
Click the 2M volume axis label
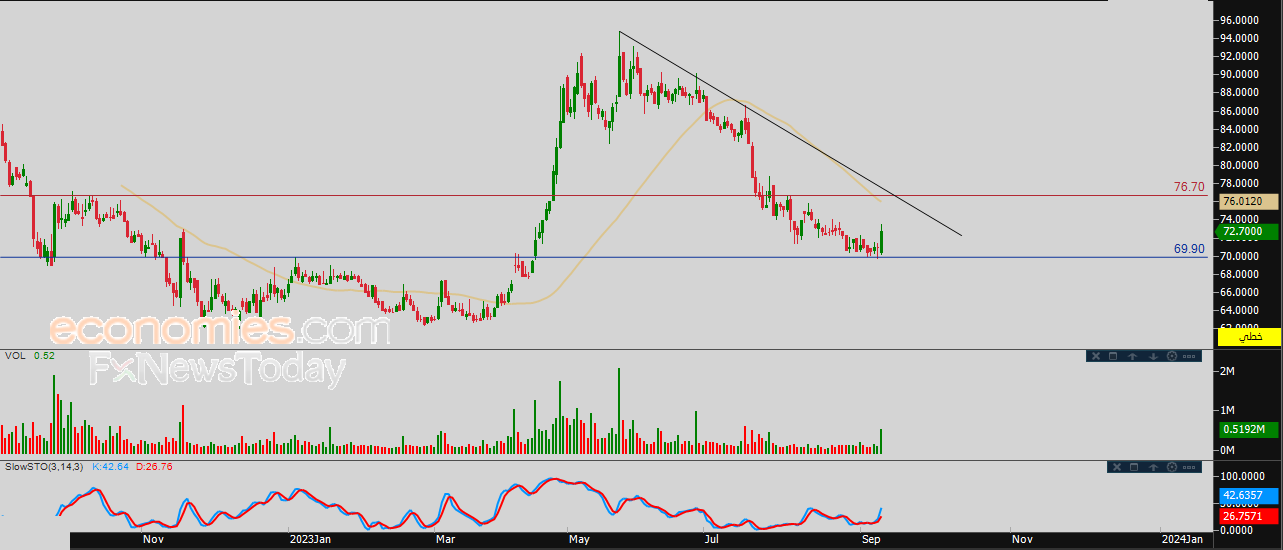click(x=1228, y=372)
